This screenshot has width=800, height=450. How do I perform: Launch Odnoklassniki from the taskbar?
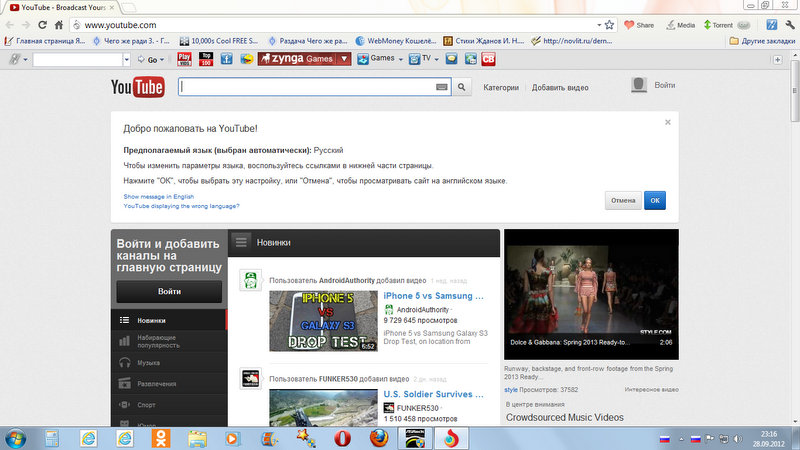click(x=161, y=439)
